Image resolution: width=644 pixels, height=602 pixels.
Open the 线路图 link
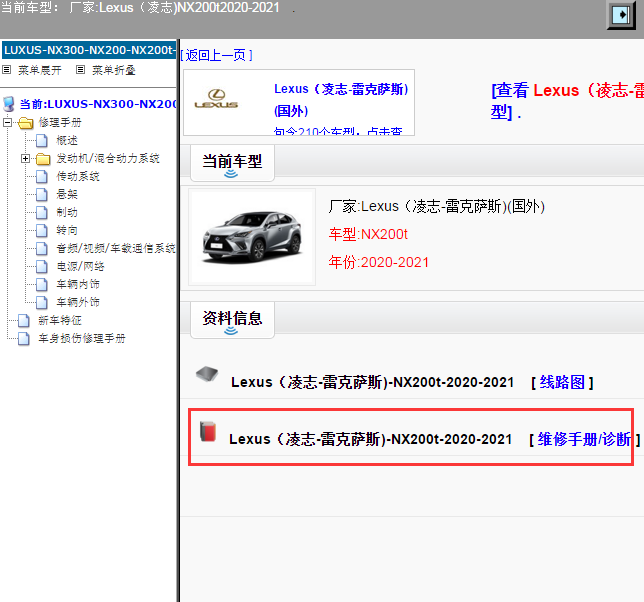pos(562,382)
